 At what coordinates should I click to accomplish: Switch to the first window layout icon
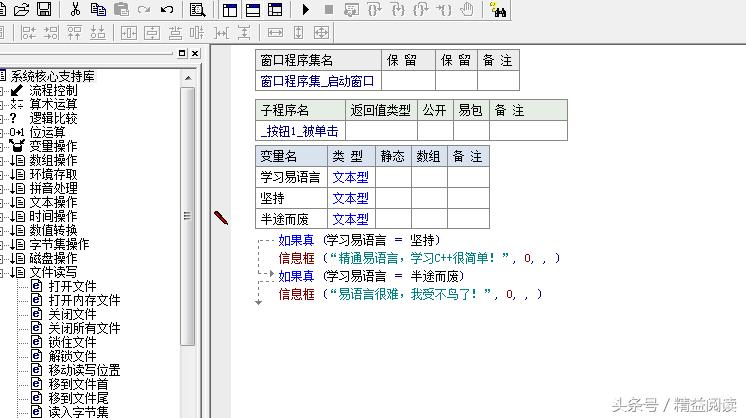230,10
